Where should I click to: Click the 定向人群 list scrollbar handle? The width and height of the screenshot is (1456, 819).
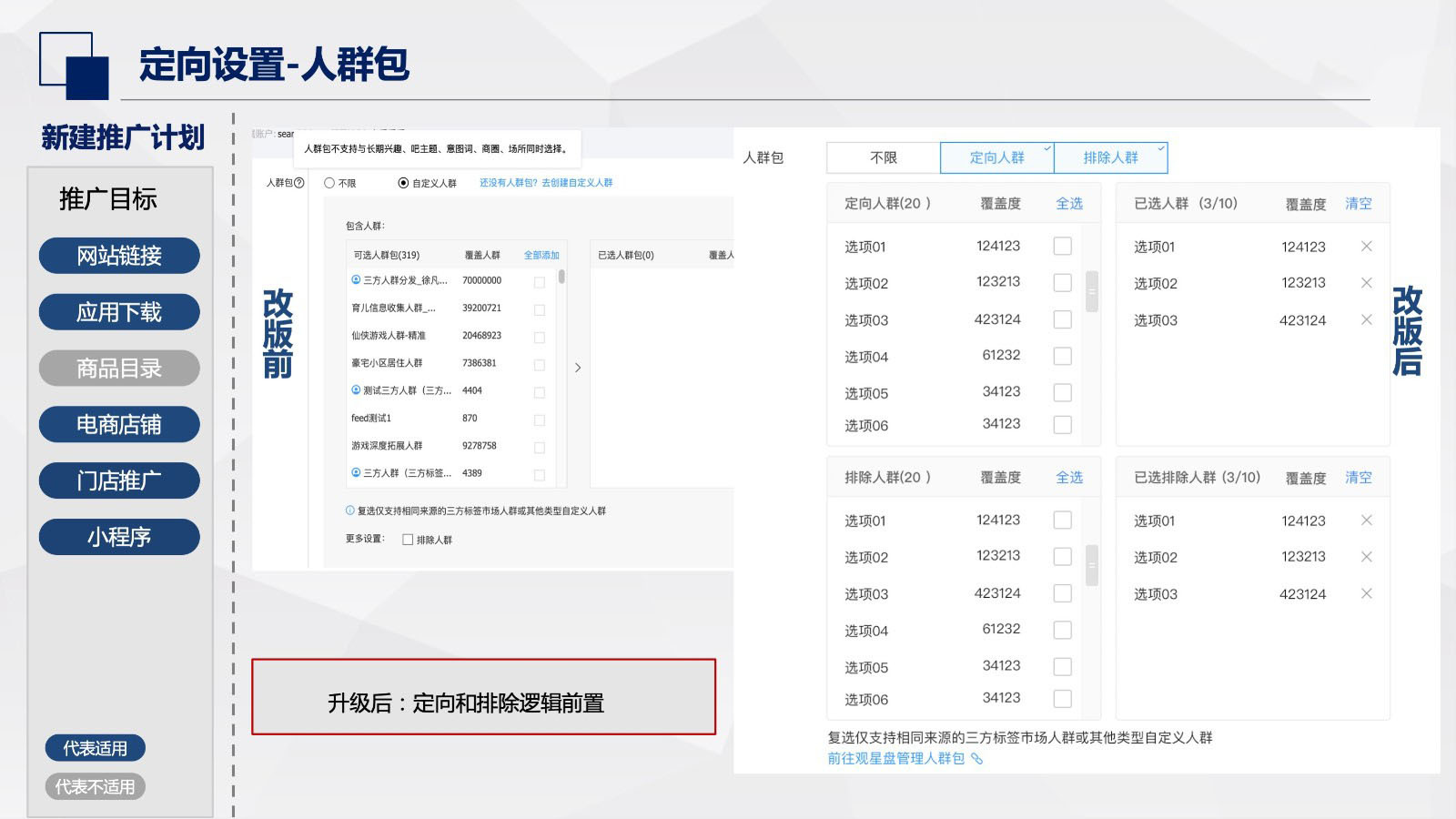(x=1092, y=291)
